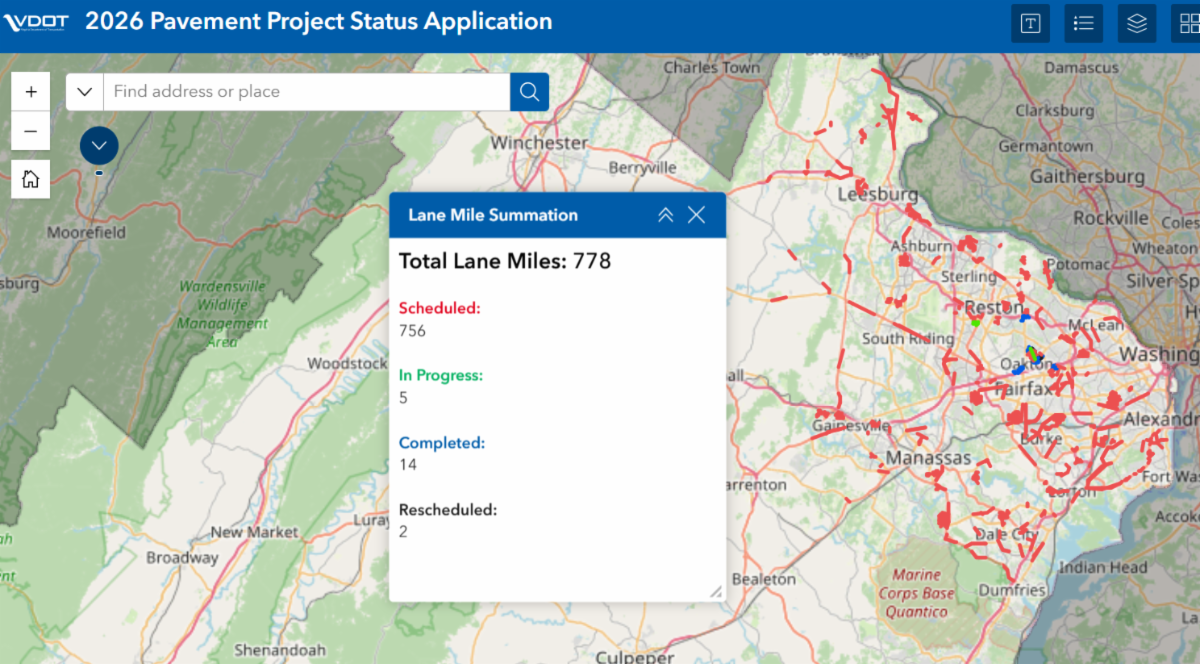Screen dimensions: 1200x664
Task: Click Wardensville Wildlife Management Area label
Action: pyautogui.click(x=223, y=314)
